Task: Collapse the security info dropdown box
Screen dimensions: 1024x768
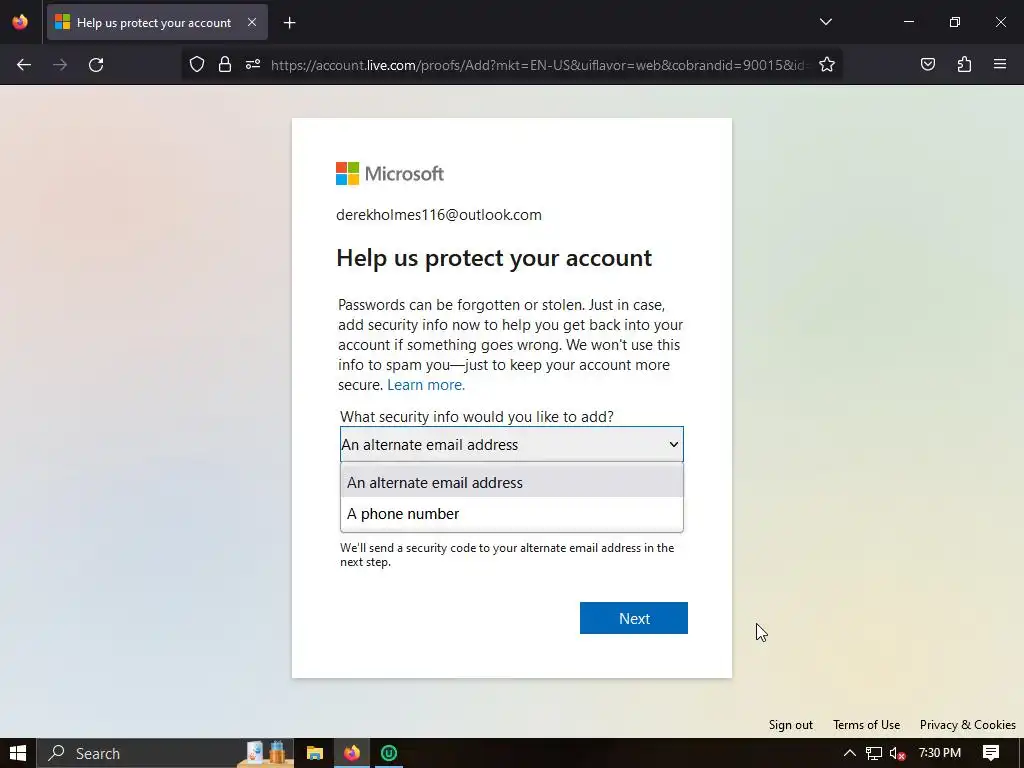Action: [x=512, y=444]
